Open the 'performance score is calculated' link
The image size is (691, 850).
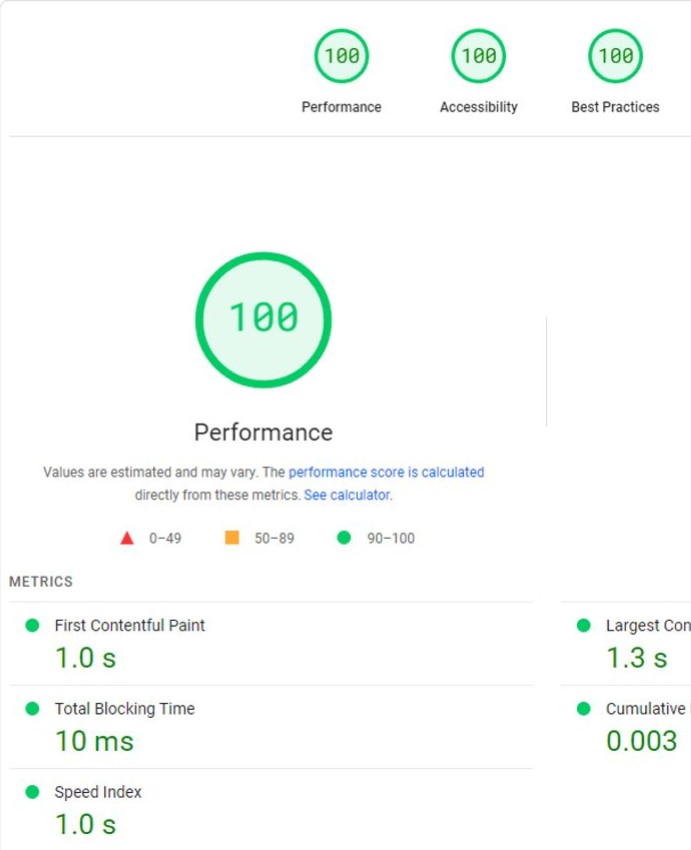(x=386, y=472)
